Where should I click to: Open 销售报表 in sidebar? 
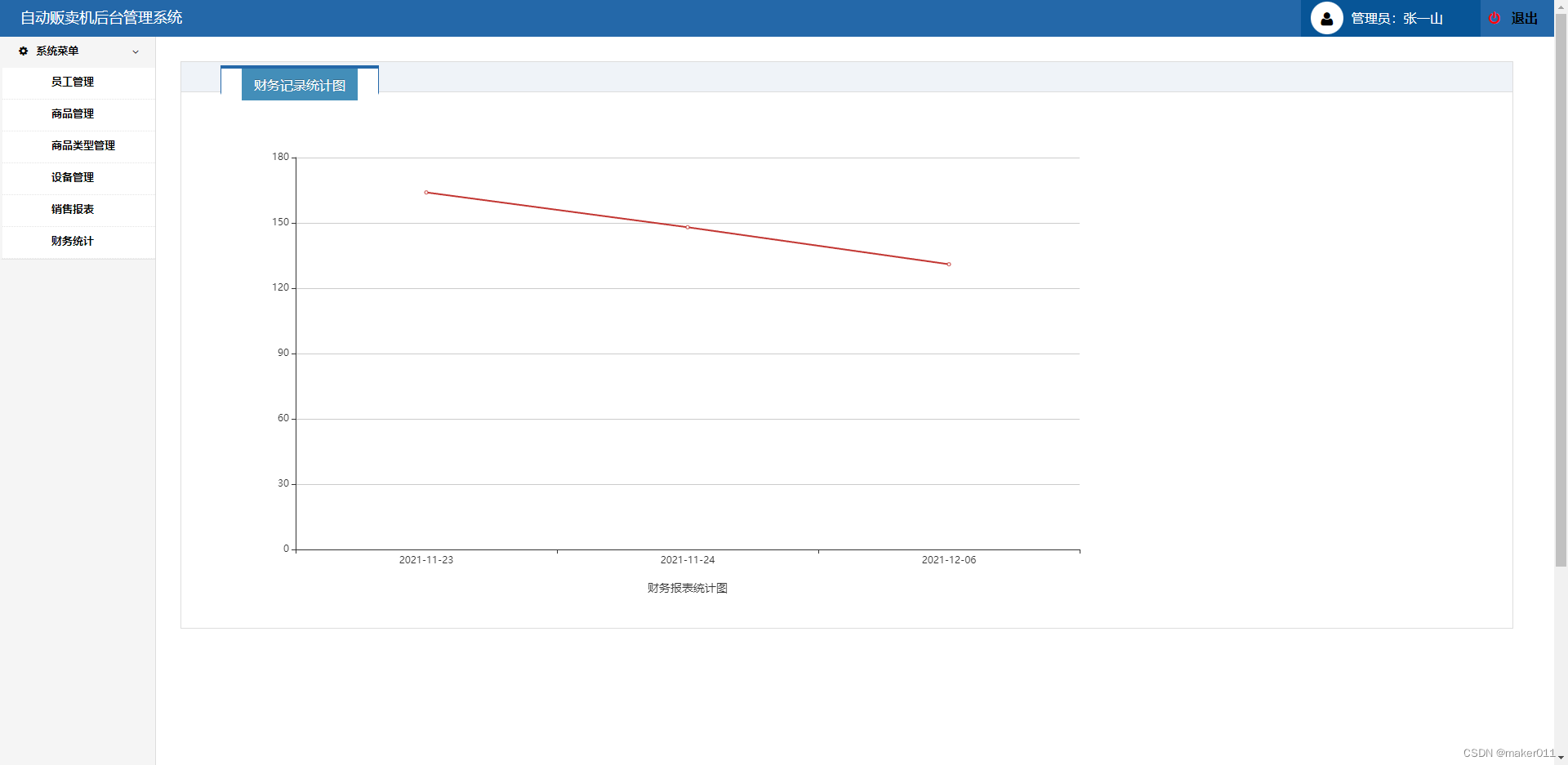coord(78,209)
